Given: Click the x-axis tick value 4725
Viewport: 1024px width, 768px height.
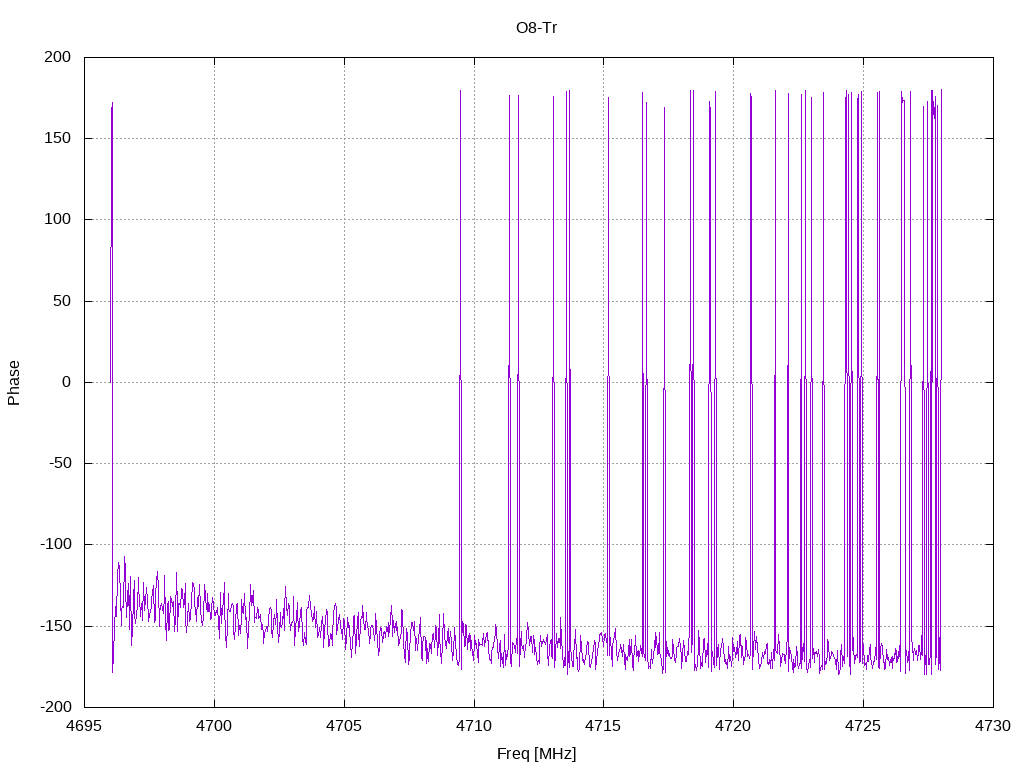Looking at the screenshot, I should [863, 726].
